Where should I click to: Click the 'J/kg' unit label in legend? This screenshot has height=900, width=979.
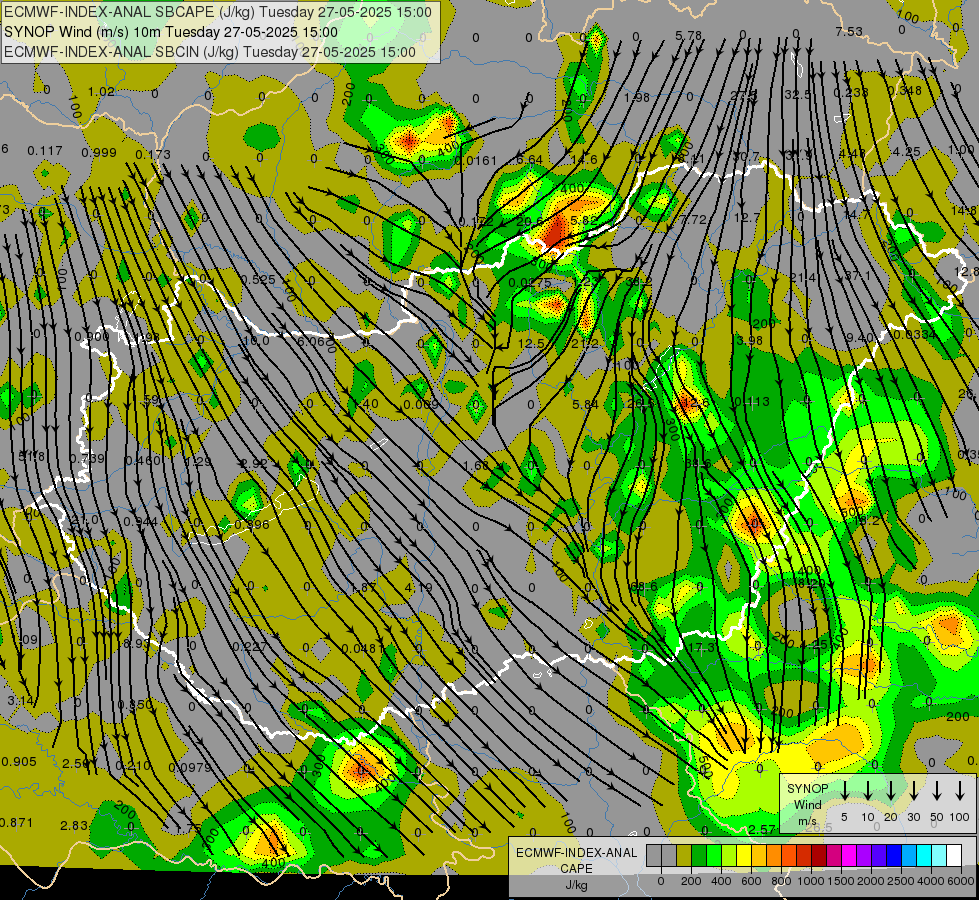576,885
